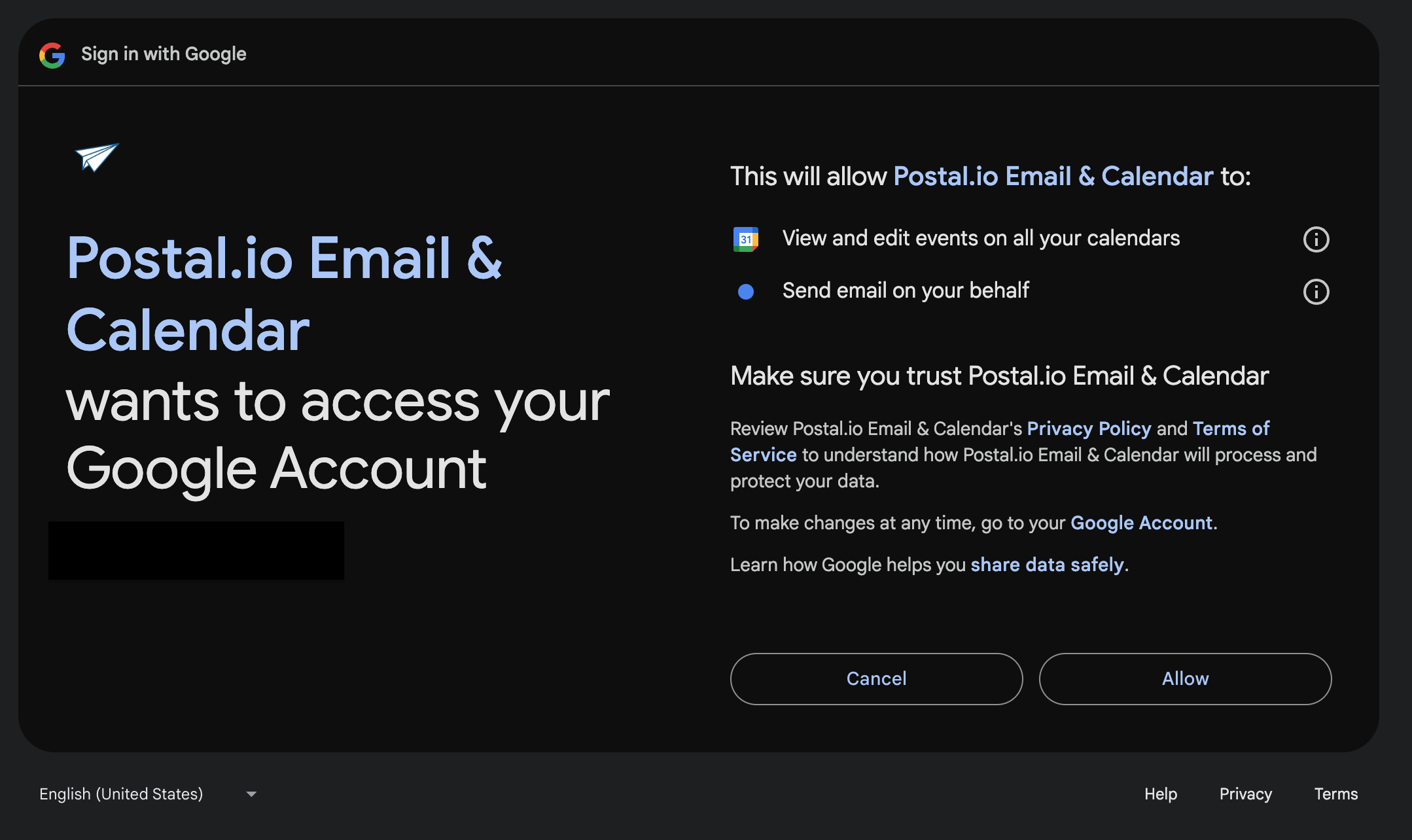Click the large Postal.io Email & Calendar heading
This screenshot has height=840, width=1412.
[x=285, y=294]
